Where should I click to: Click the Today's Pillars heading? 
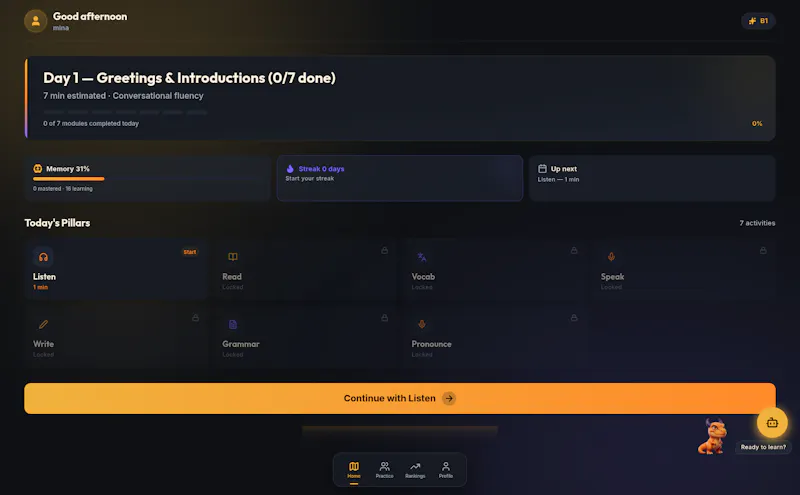pos(57,223)
